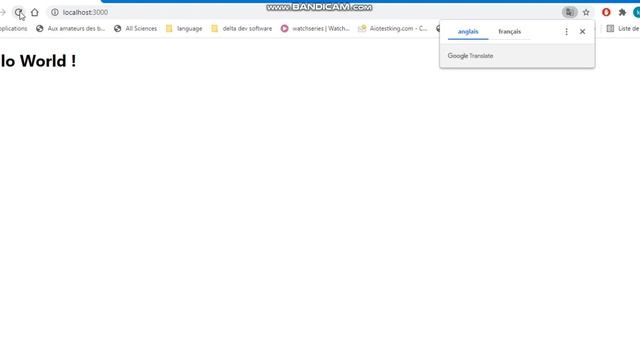Reload the localhost page
This screenshot has height=360, width=640.
coord(18,12)
